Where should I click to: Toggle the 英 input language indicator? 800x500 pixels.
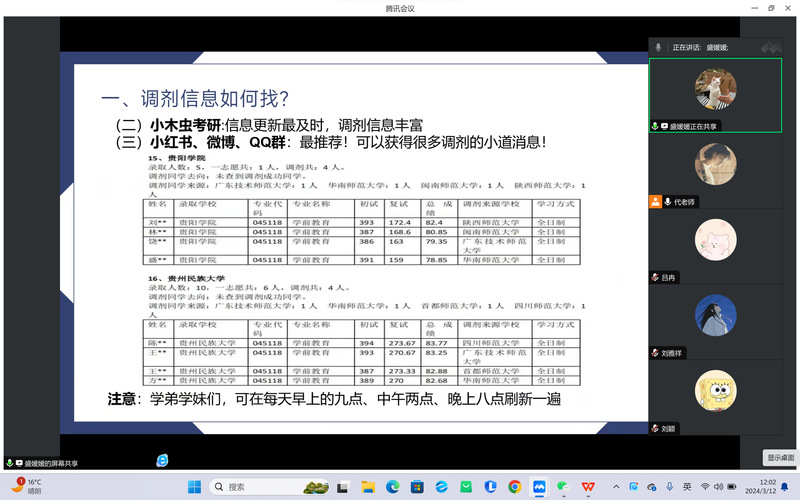pyautogui.click(x=687, y=486)
